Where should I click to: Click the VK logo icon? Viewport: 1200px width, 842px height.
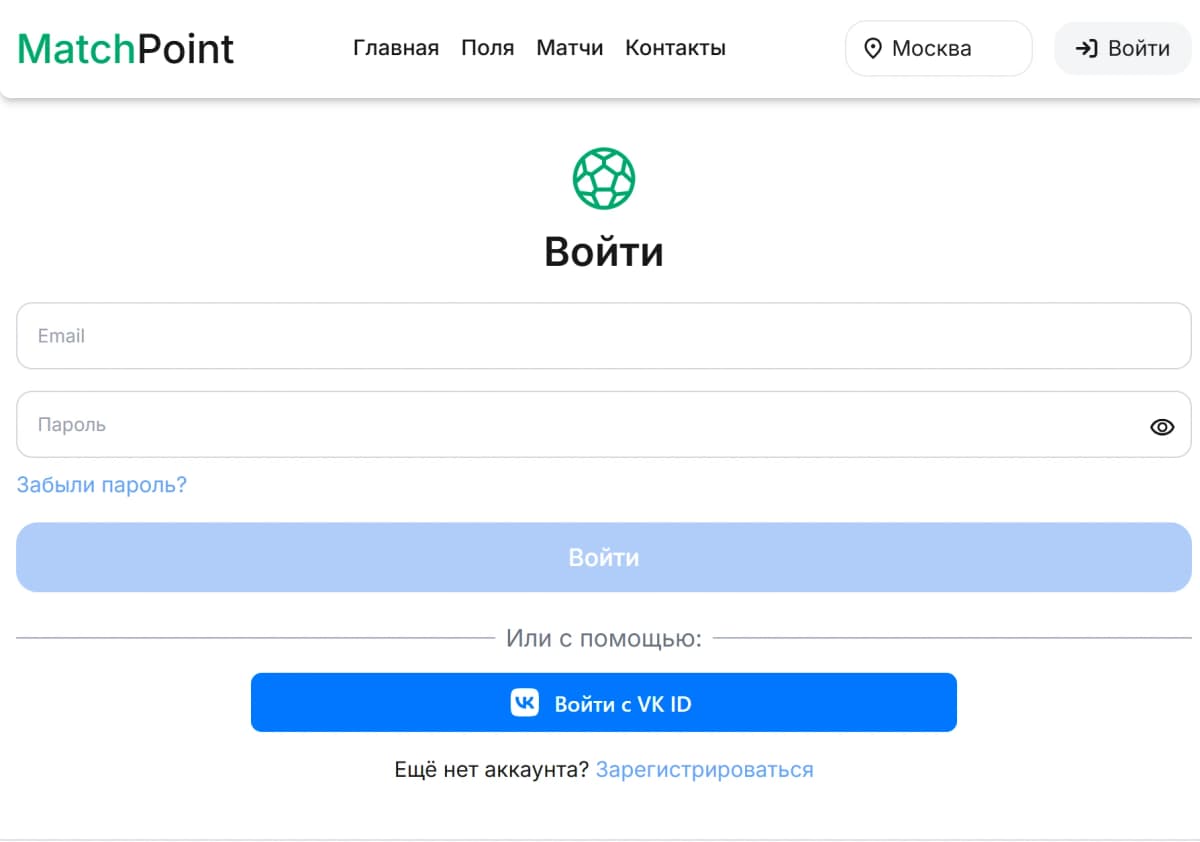pyautogui.click(x=524, y=703)
